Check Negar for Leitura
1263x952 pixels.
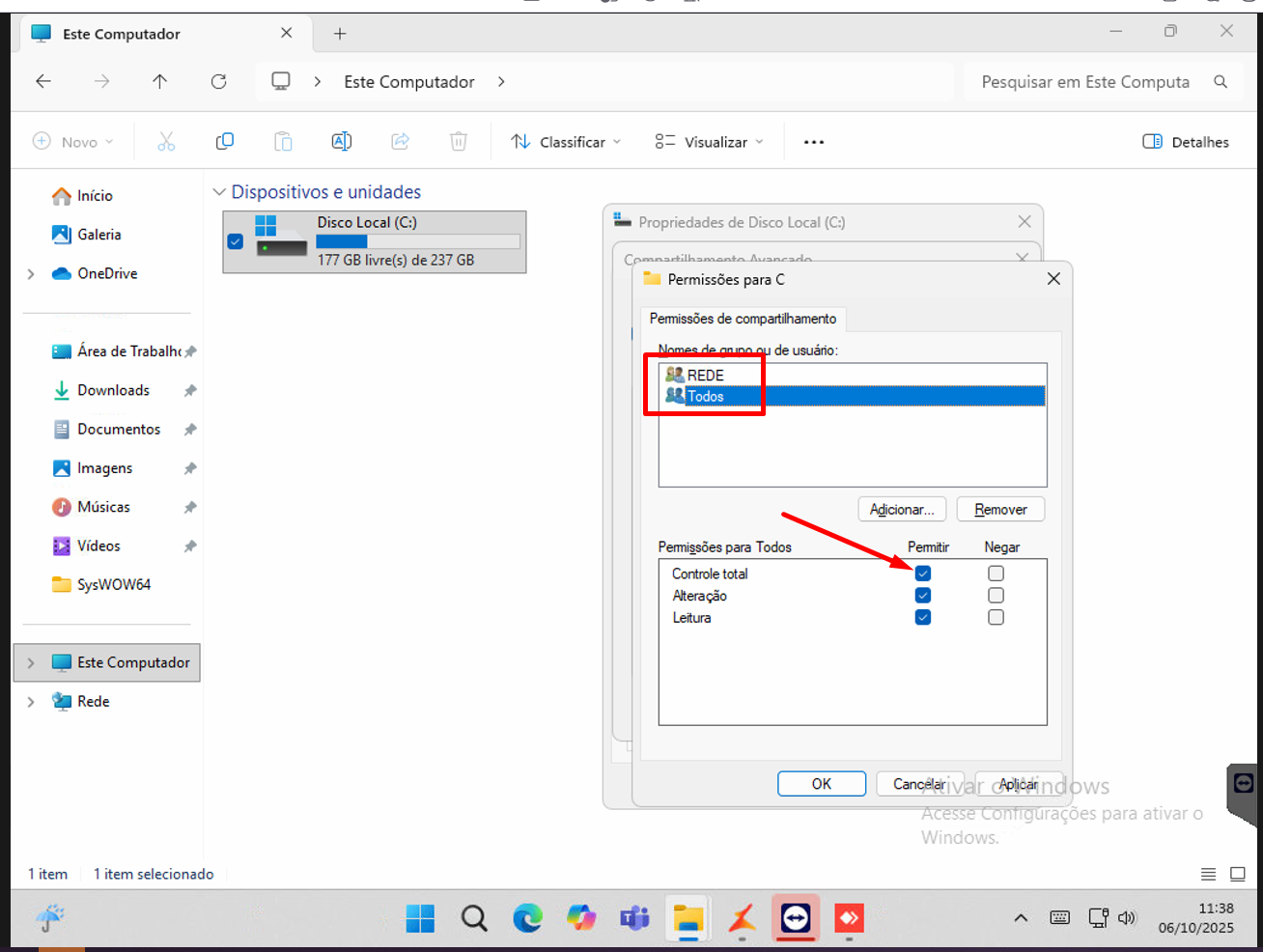pos(996,618)
